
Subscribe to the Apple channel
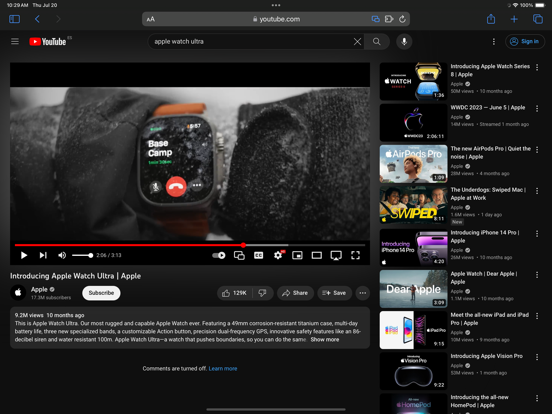pyautogui.click(x=101, y=293)
